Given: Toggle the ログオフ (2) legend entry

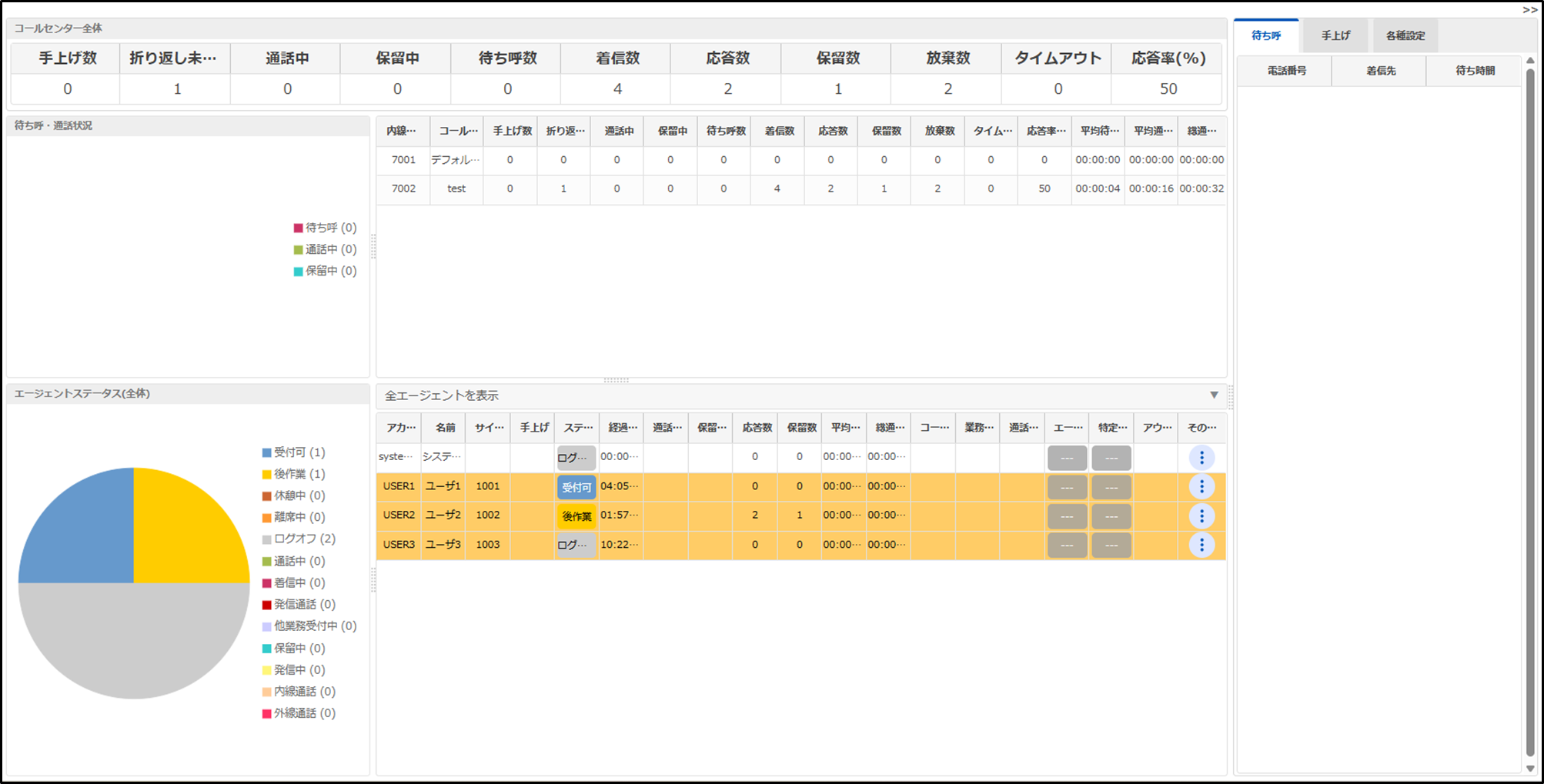Looking at the screenshot, I should click(x=305, y=539).
